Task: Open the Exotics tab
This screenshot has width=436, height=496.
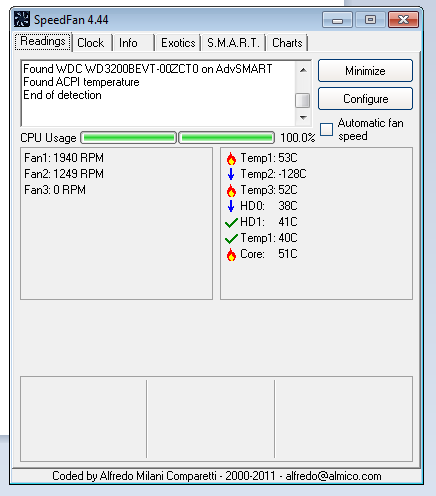Action: (178, 43)
